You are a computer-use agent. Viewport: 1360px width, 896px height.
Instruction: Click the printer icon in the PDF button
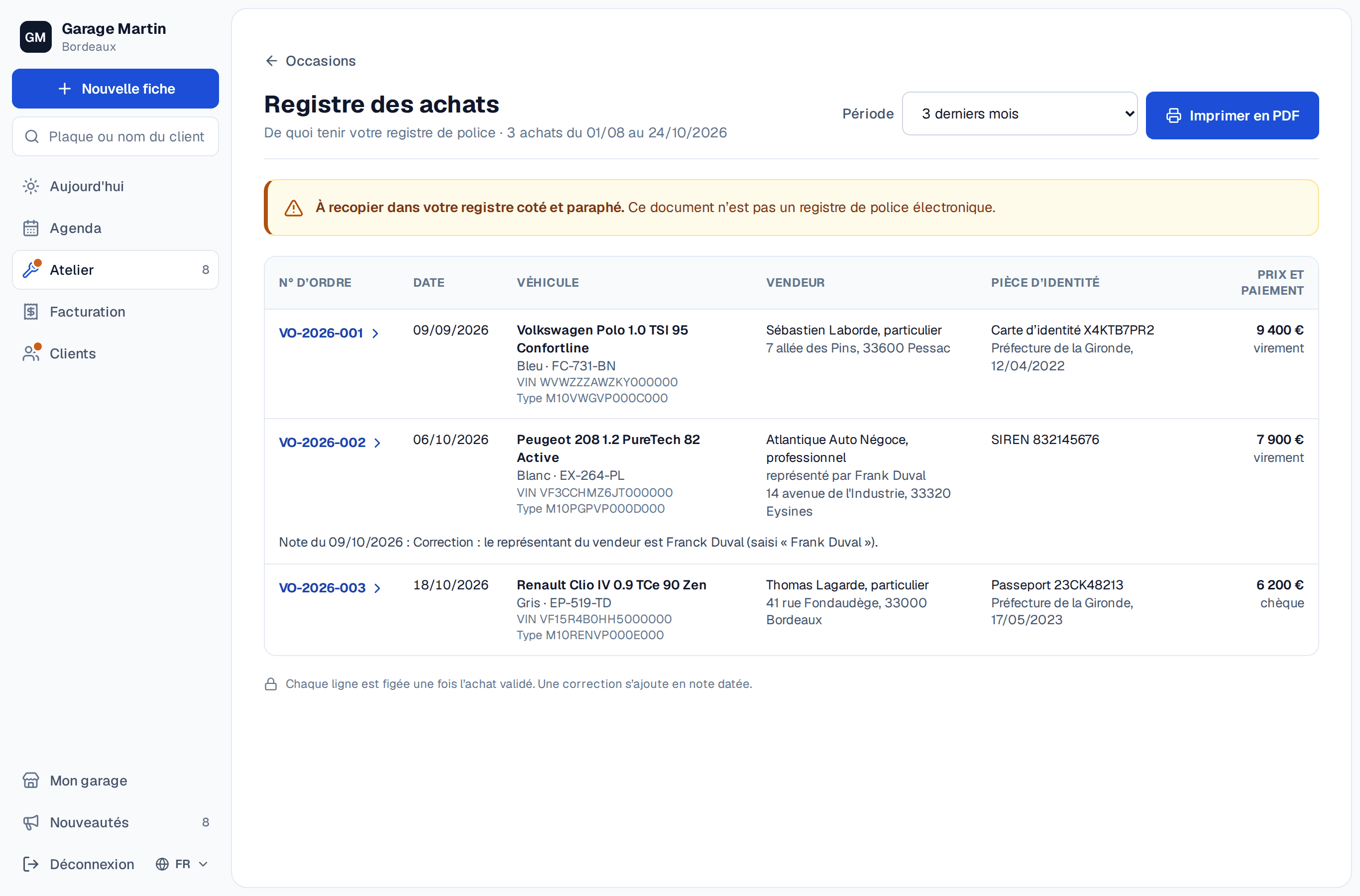pos(1174,115)
